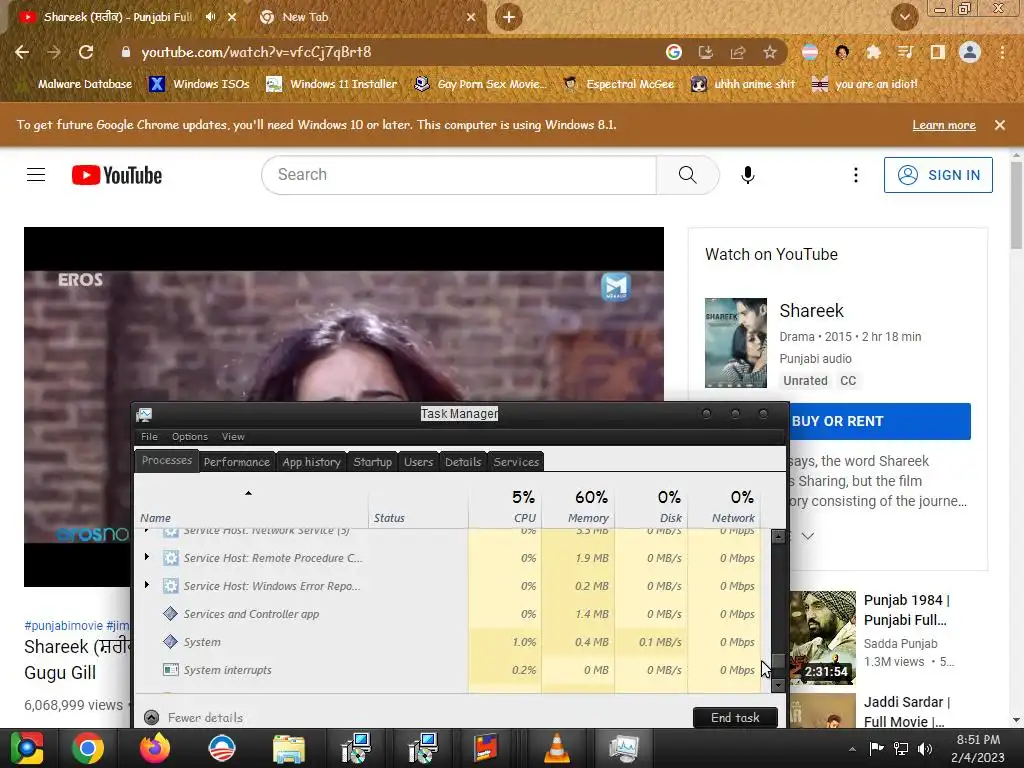Switch to App history tab
This screenshot has width=1024, height=768.
pyautogui.click(x=312, y=462)
